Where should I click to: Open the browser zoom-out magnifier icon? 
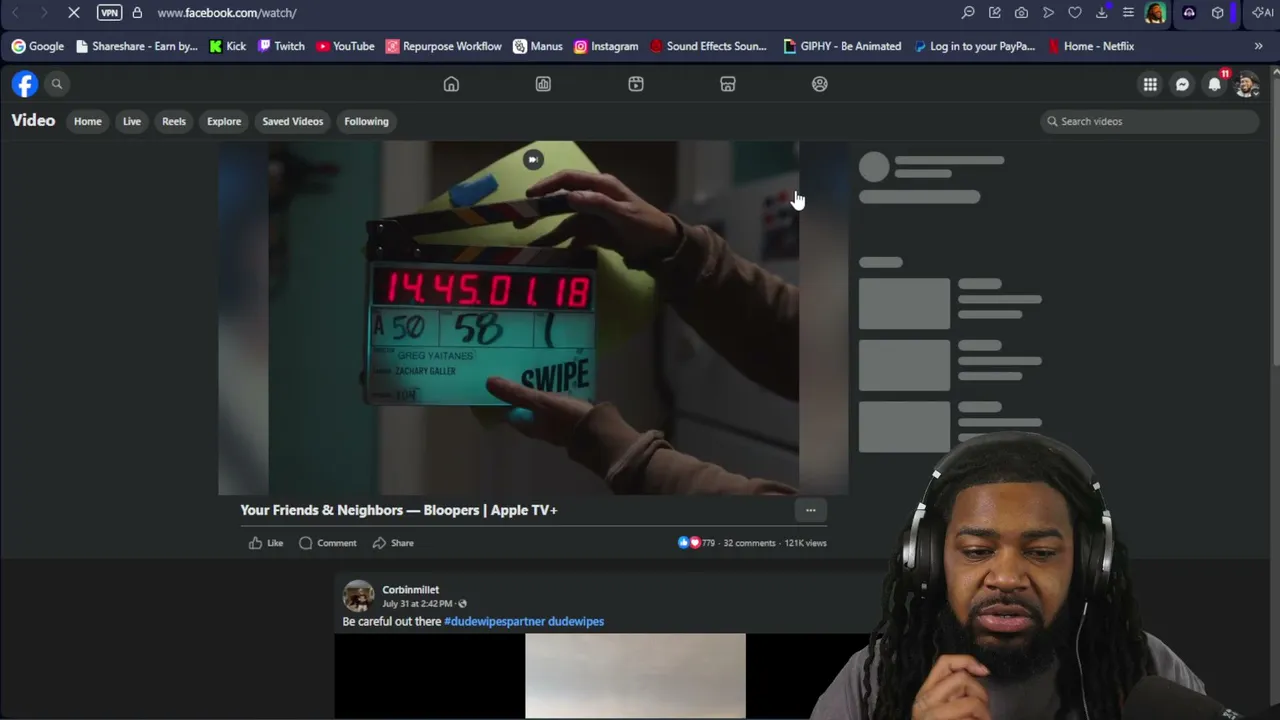968,13
